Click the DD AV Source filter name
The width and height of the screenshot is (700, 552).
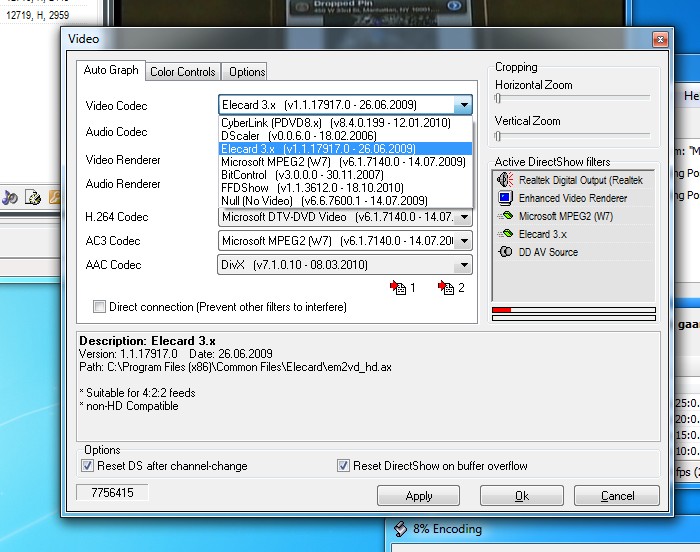(548, 252)
